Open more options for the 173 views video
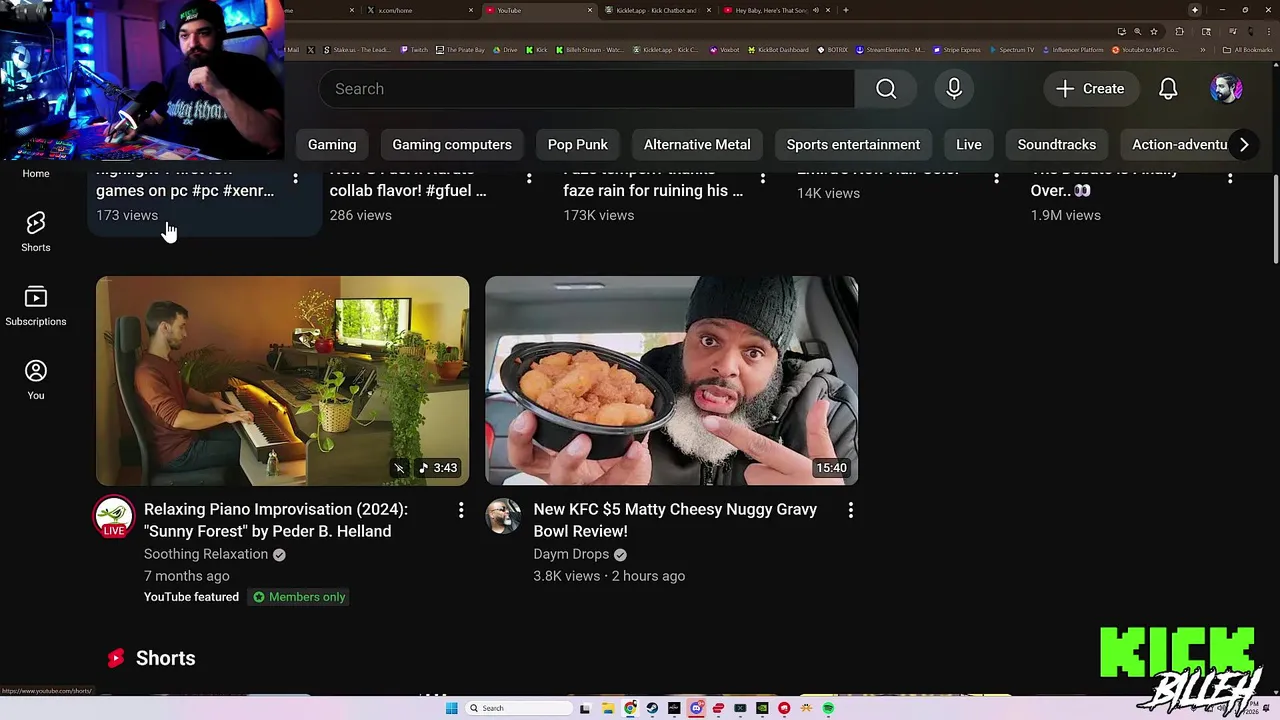The width and height of the screenshot is (1280, 720). click(x=295, y=178)
